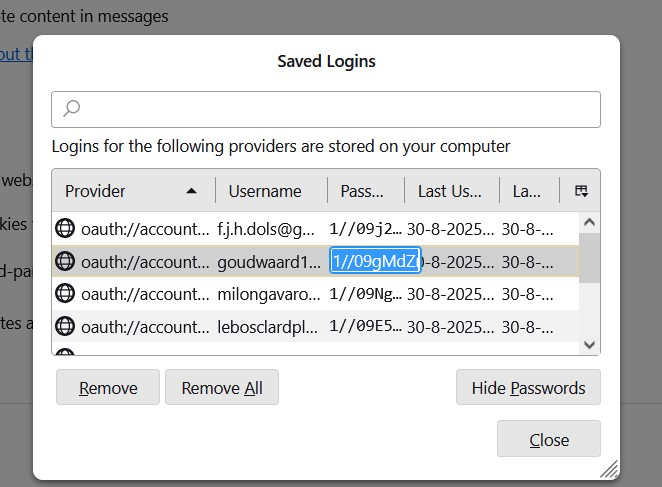This screenshot has width=662, height=487.
Task: Click globe icon beside f.j.h.dols login
Action: coord(65,229)
